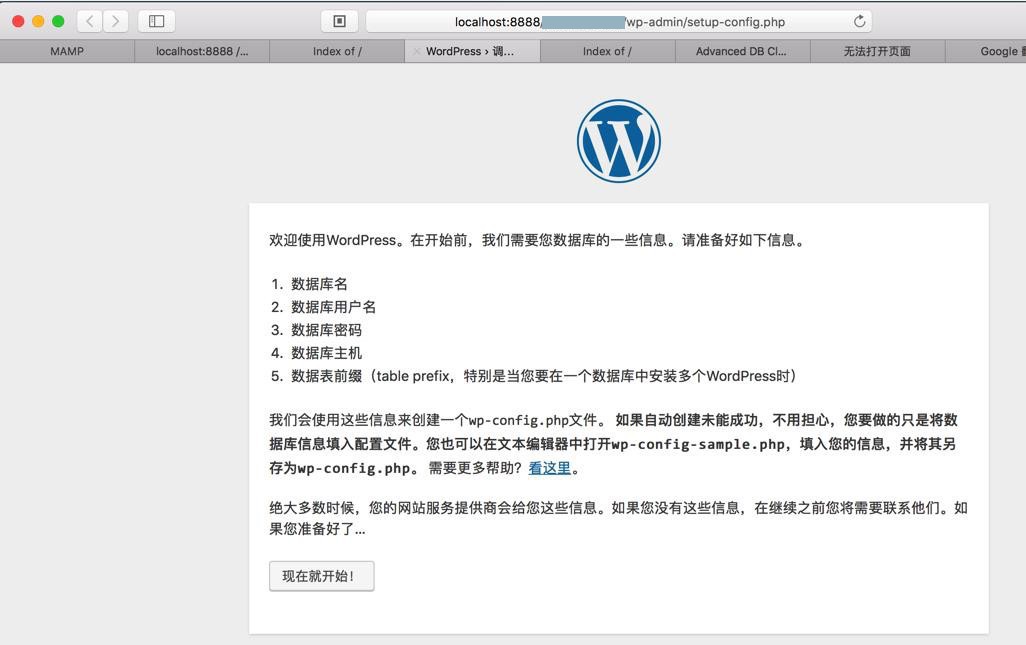Image resolution: width=1026 pixels, height=645 pixels.
Task: Switch to the MAMP tab
Action: coord(67,51)
